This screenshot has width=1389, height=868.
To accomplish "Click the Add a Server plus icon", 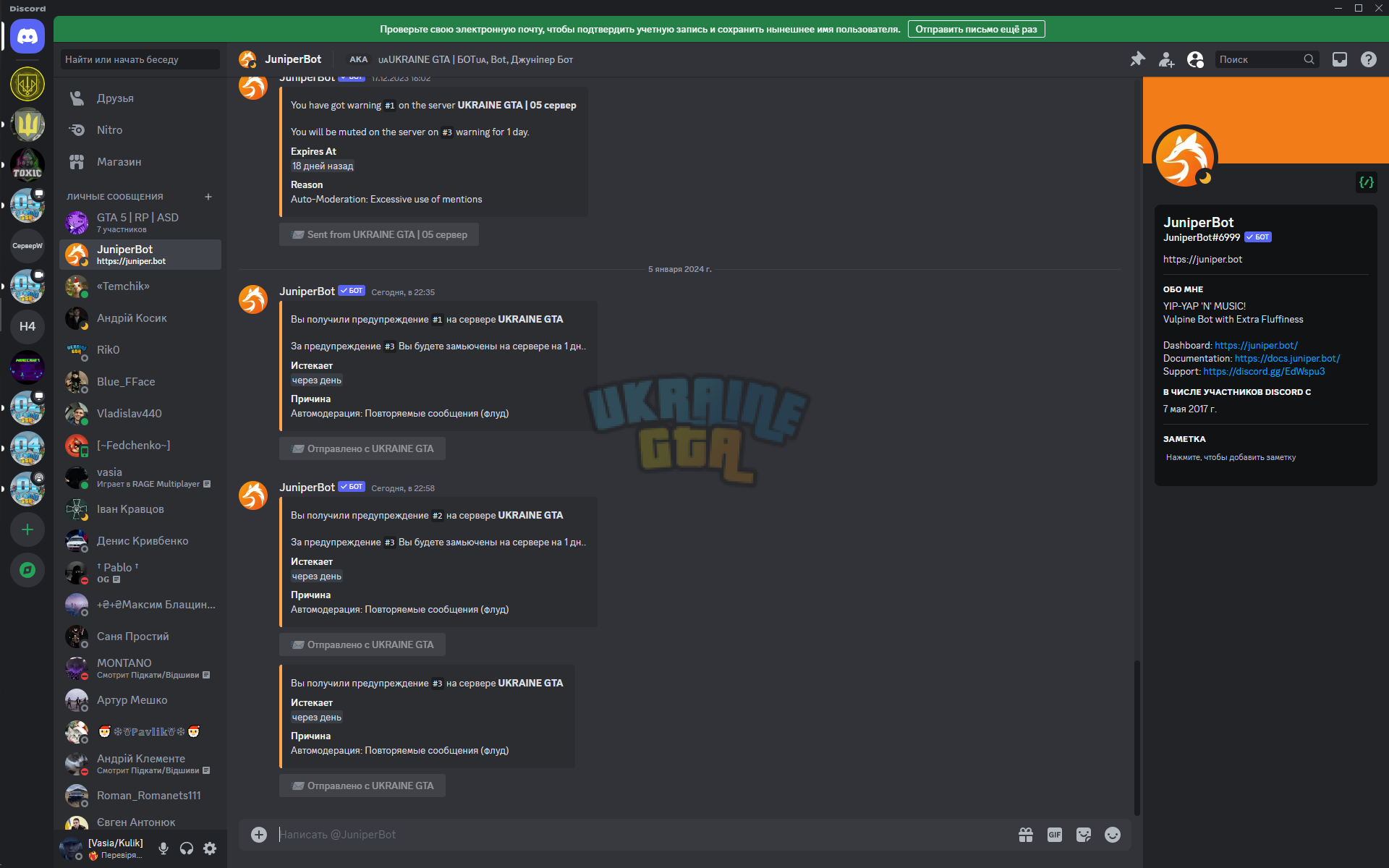I will (27, 529).
